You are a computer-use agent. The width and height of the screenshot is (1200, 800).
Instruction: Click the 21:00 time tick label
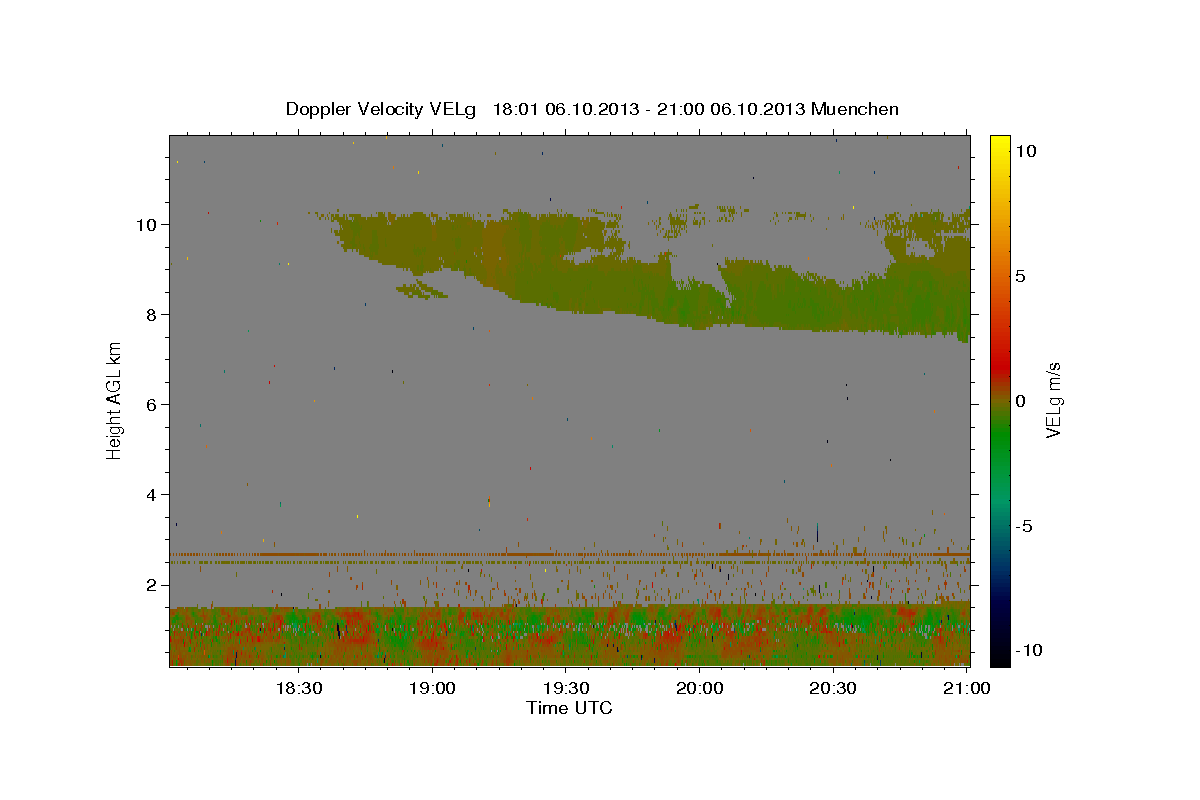967,688
